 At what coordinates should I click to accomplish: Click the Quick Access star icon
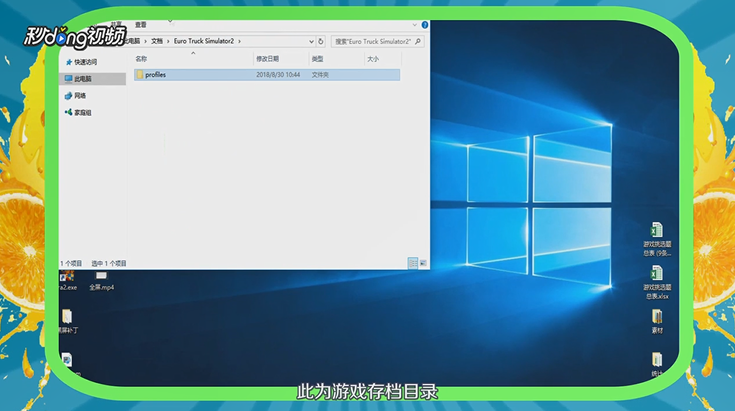[x=69, y=62]
